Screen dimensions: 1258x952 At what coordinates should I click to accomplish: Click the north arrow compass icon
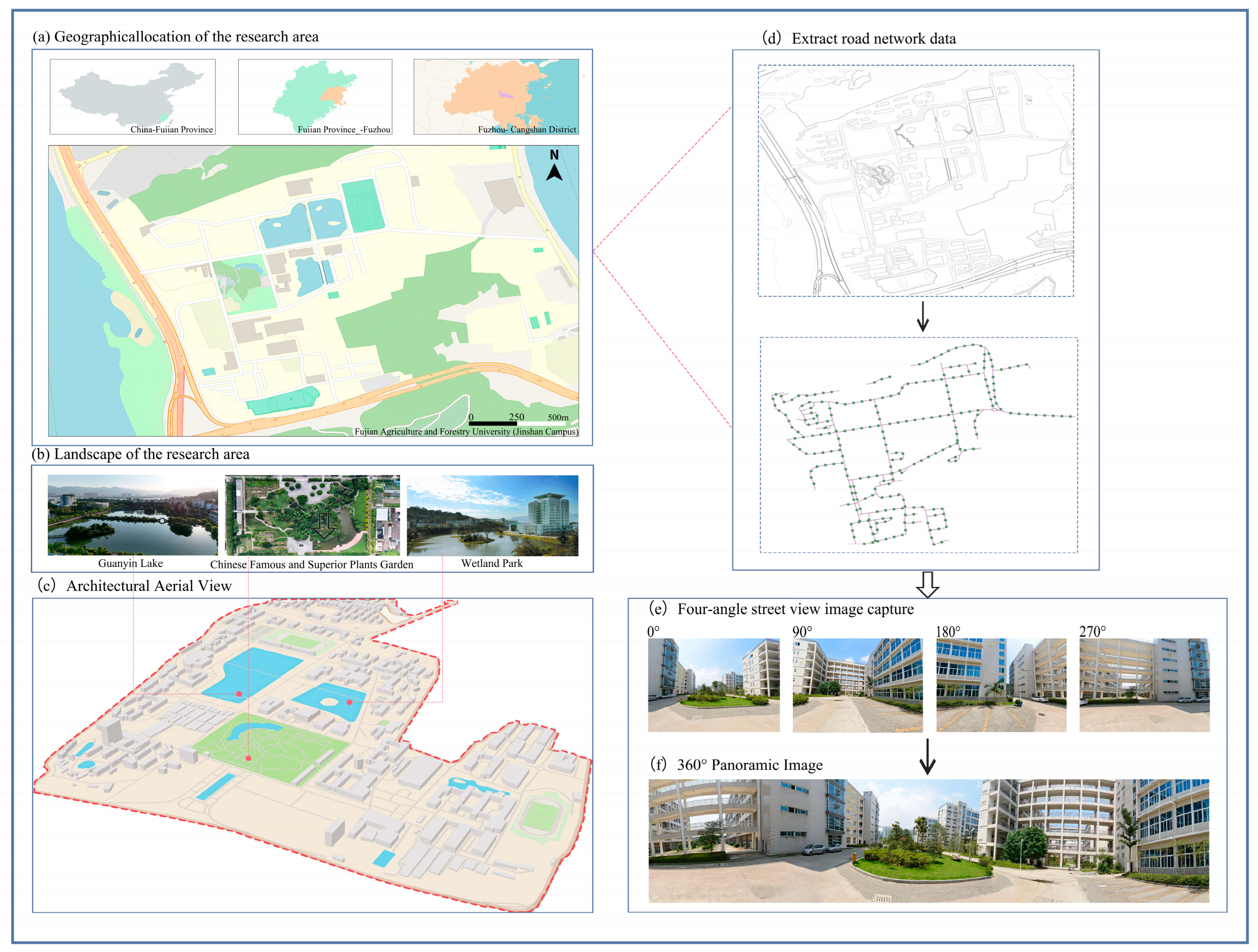click(x=554, y=165)
